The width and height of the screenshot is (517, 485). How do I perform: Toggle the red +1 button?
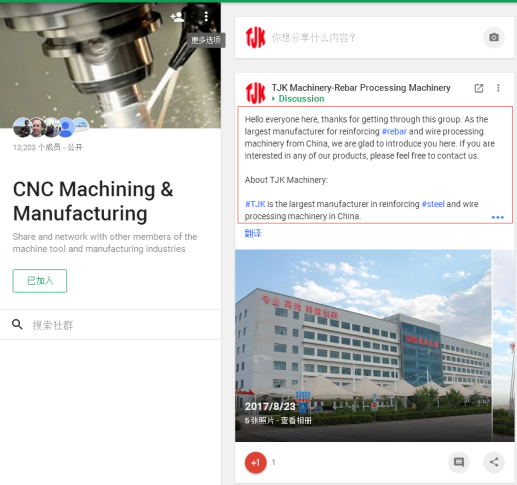pyautogui.click(x=256, y=463)
